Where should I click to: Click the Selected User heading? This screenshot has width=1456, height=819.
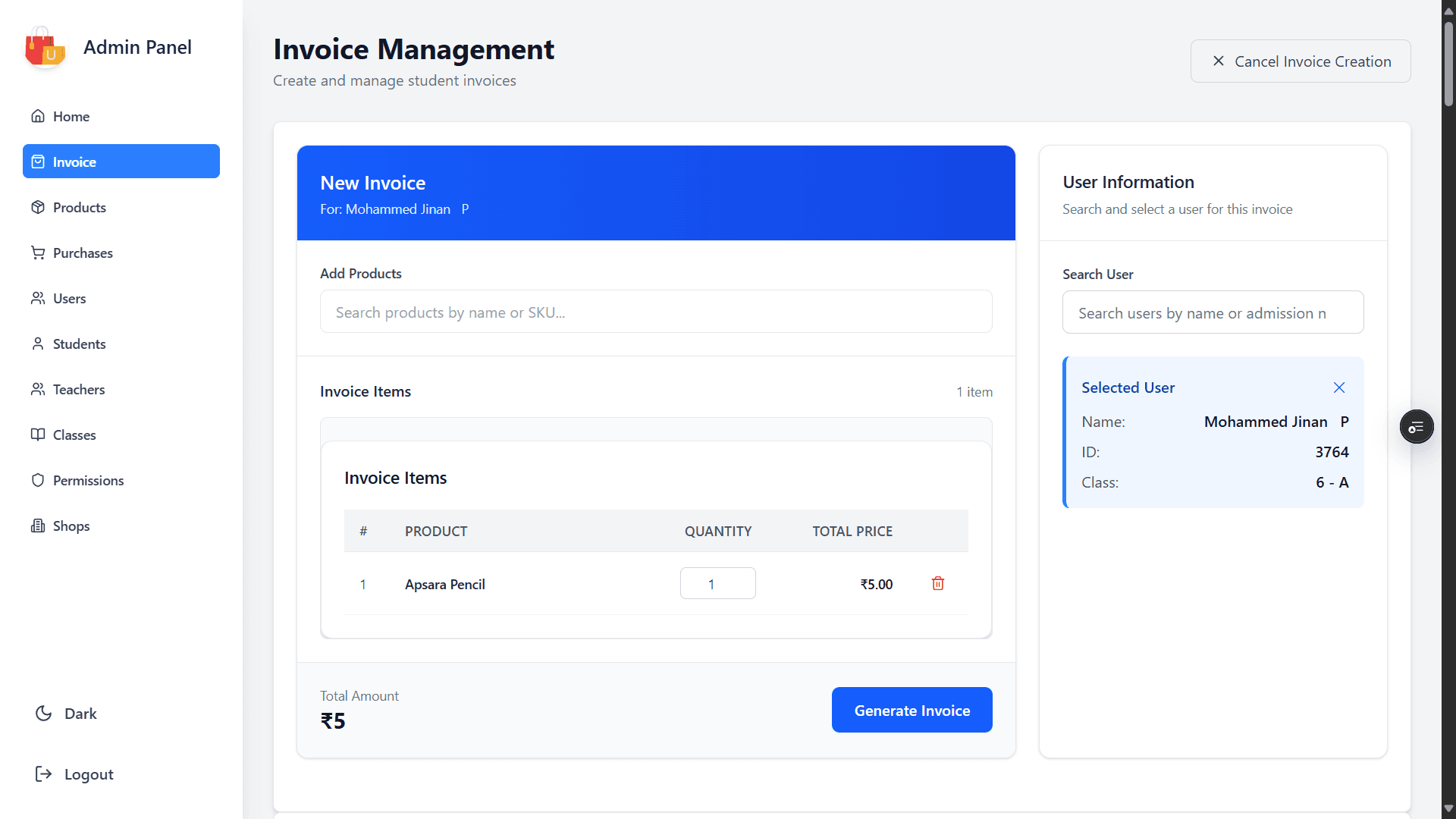1128,388
